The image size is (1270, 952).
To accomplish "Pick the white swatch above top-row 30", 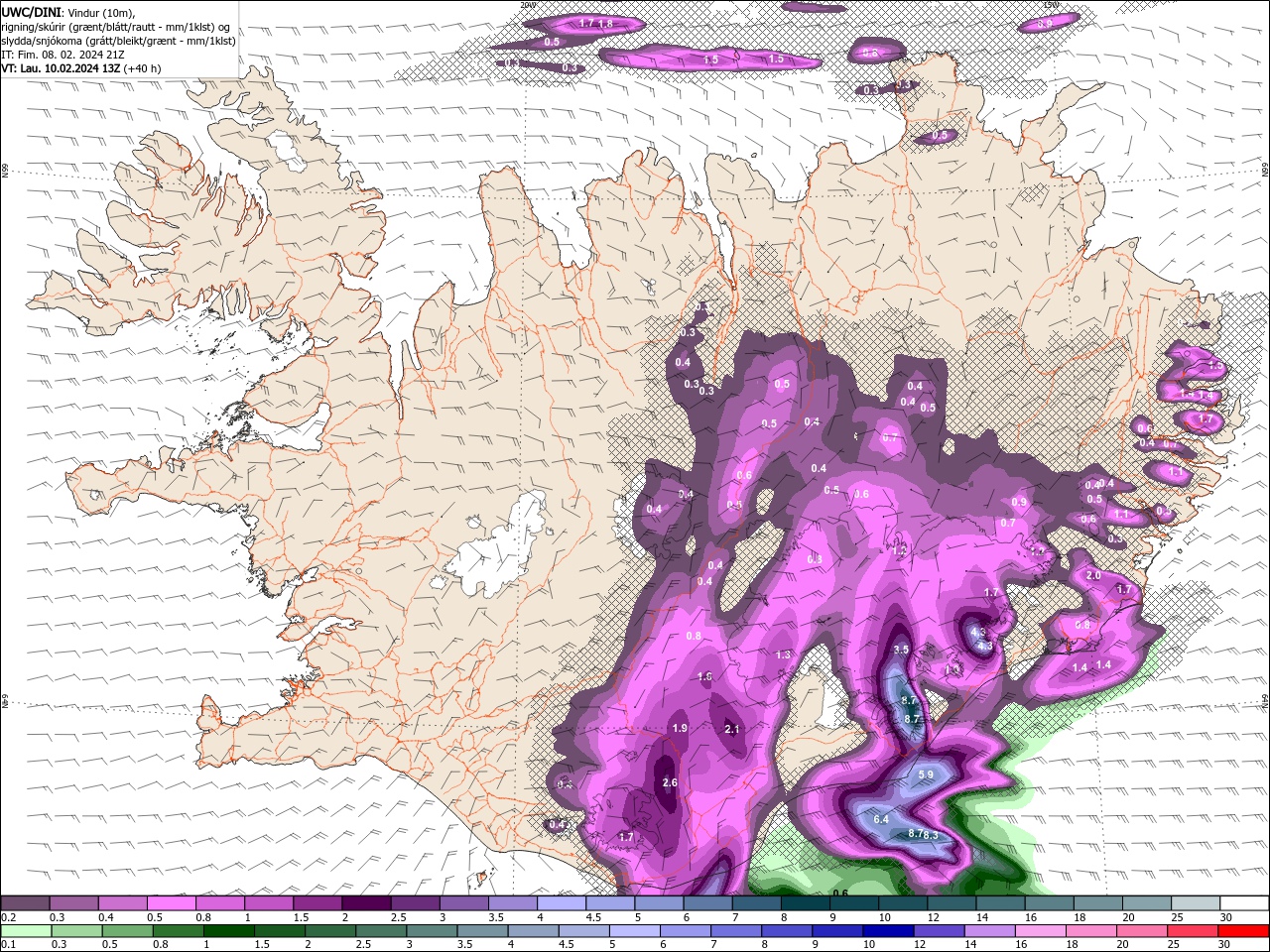I will (1244, 903).
